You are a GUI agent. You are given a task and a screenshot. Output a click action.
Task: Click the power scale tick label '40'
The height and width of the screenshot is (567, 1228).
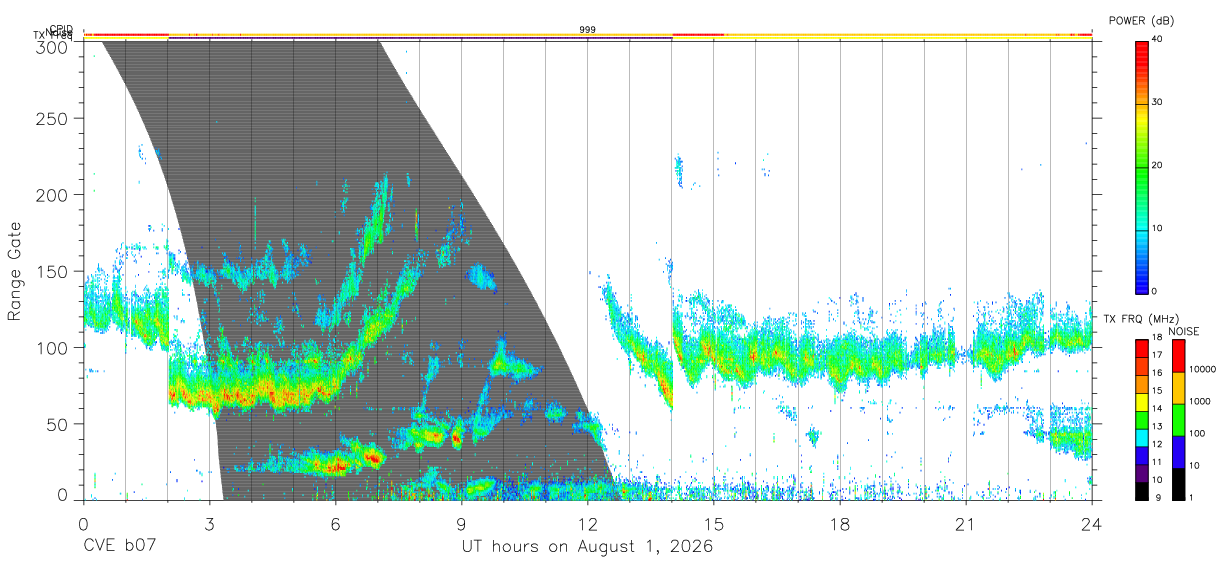coord(1158,40)
